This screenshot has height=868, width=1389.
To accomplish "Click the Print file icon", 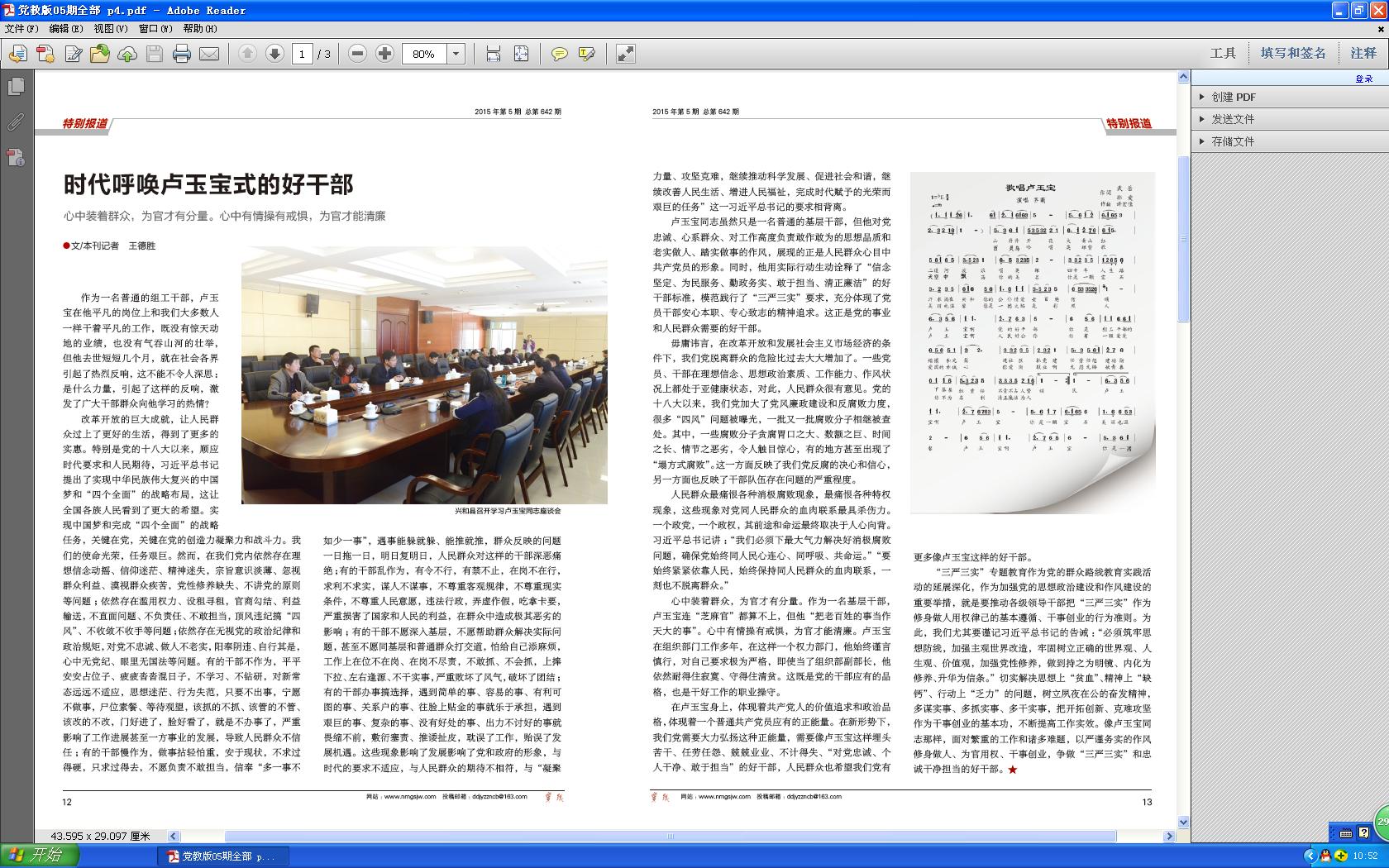I will (x=182, y=54).
